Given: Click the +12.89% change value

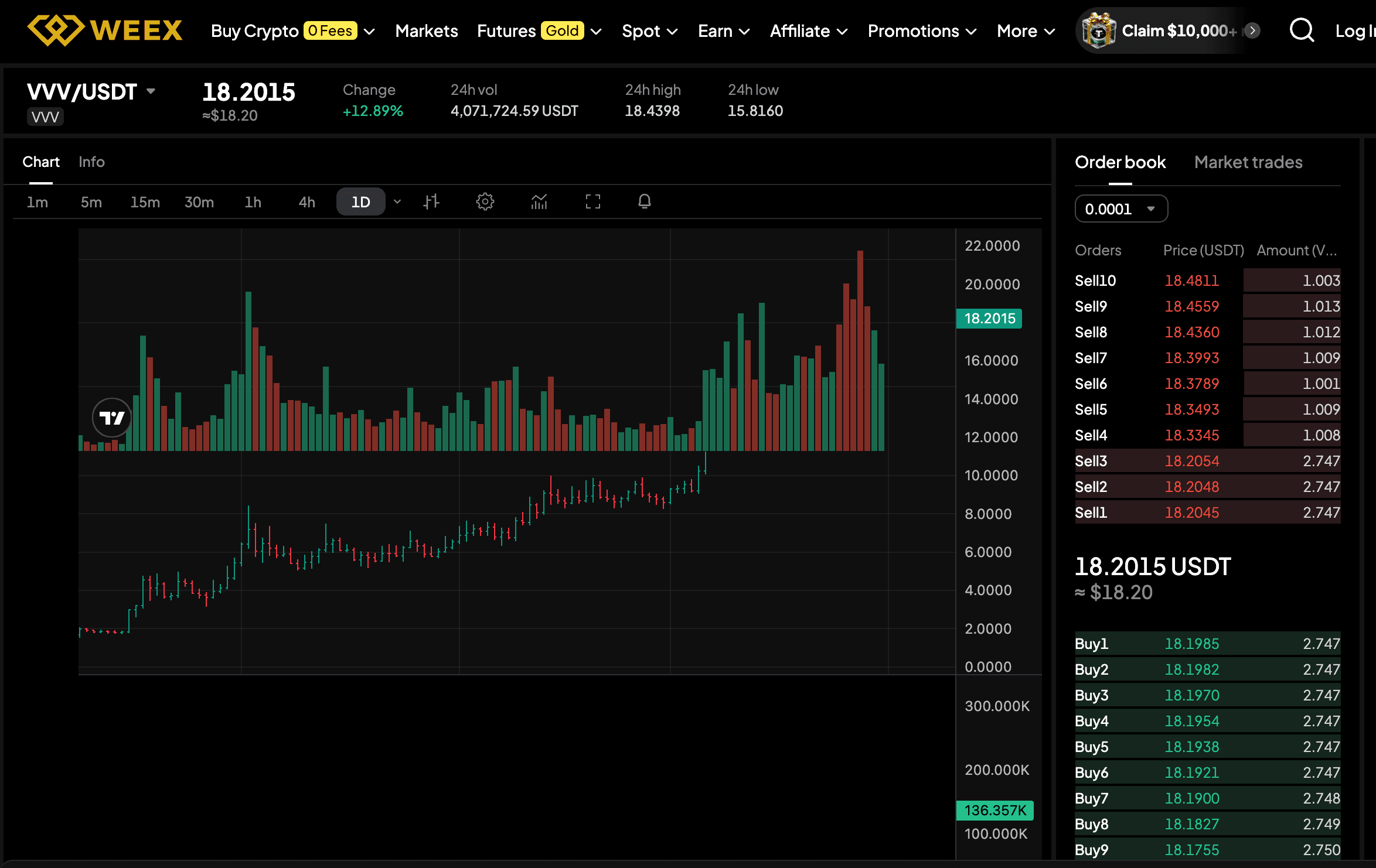Looking at the screenshot, I should point(373,111).
